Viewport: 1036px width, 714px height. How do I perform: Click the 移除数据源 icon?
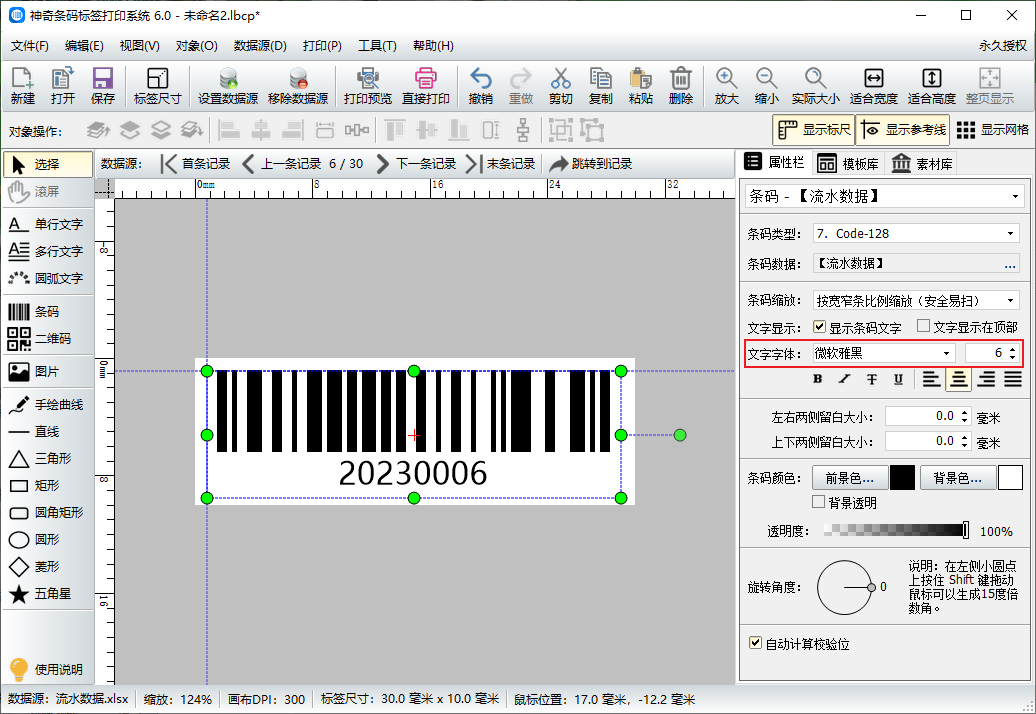298,86
